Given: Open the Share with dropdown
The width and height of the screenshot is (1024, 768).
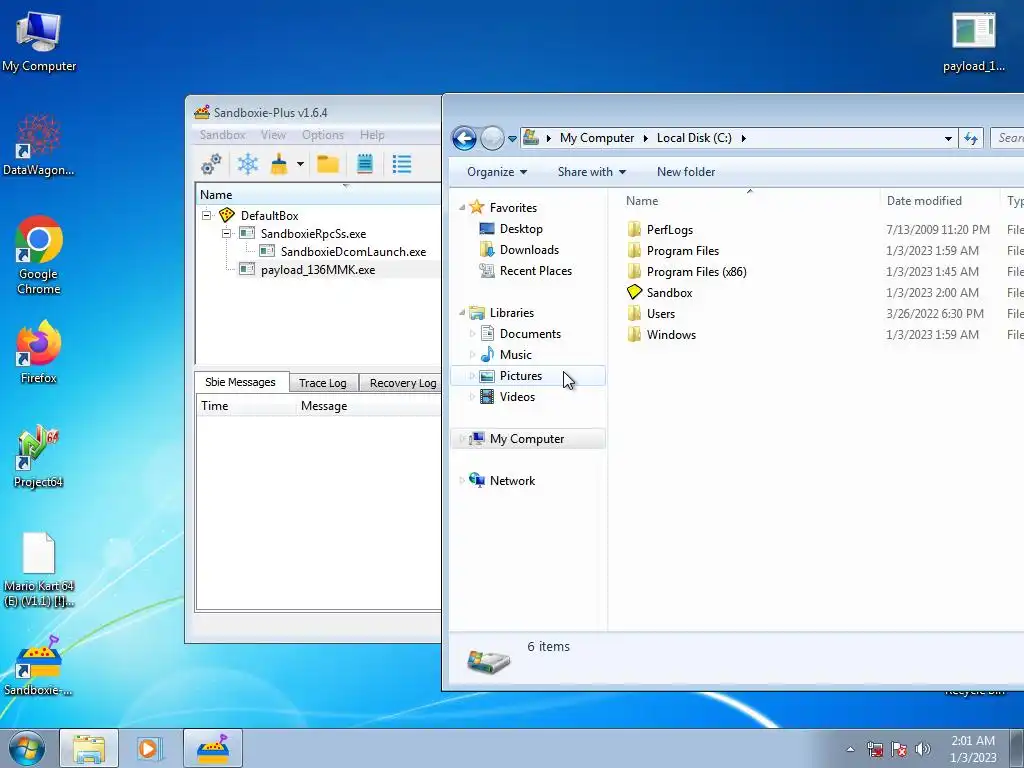Looking at the screenshot, I should pyautogui.click(x=592, y=172).
